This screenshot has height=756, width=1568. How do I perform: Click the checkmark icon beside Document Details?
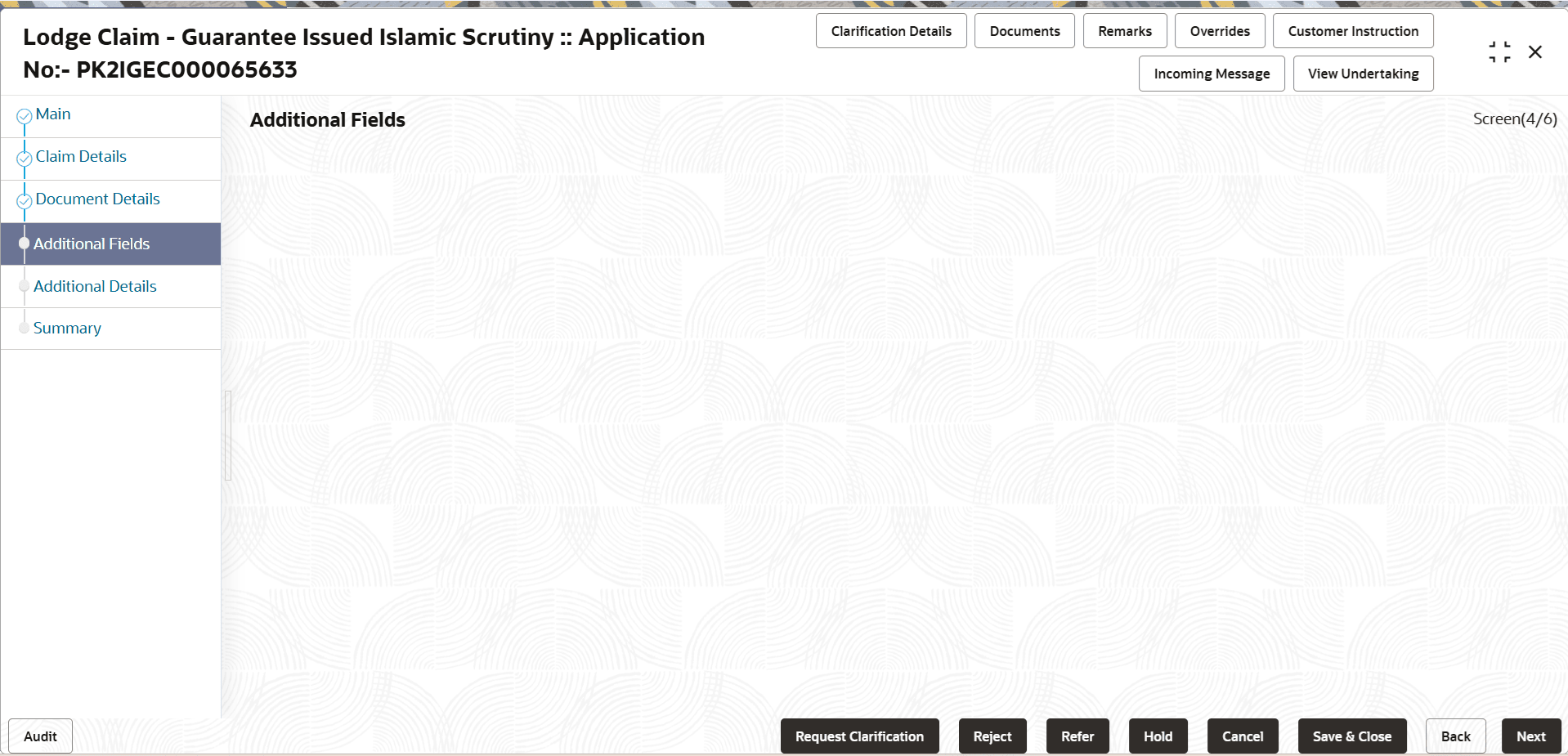tap(24, 200)
